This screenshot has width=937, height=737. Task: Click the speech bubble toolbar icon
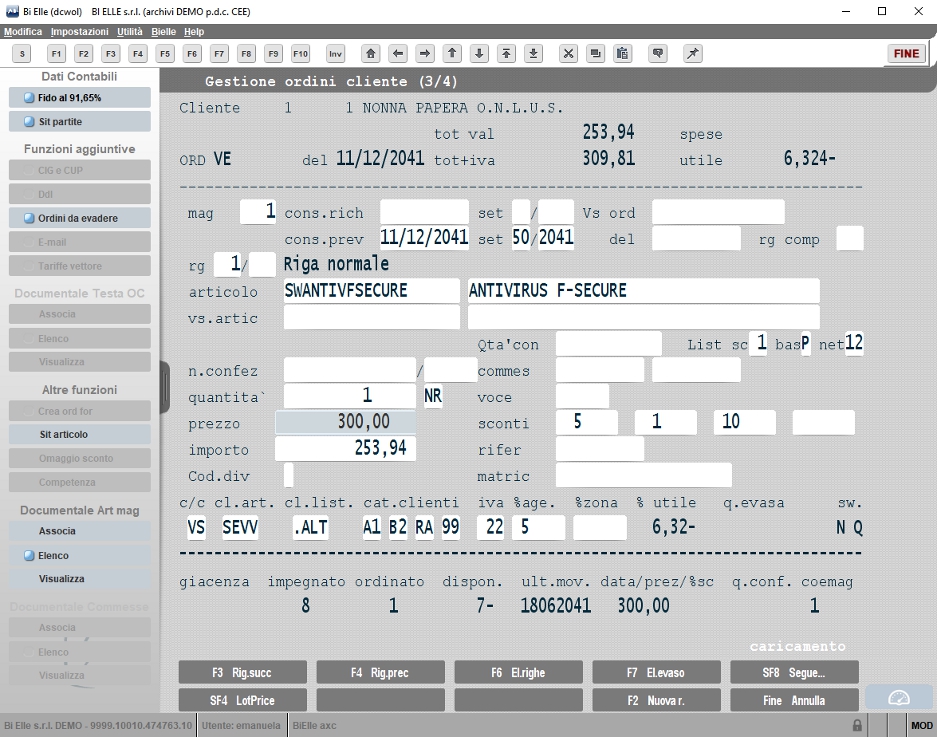(x=658, y=54)
